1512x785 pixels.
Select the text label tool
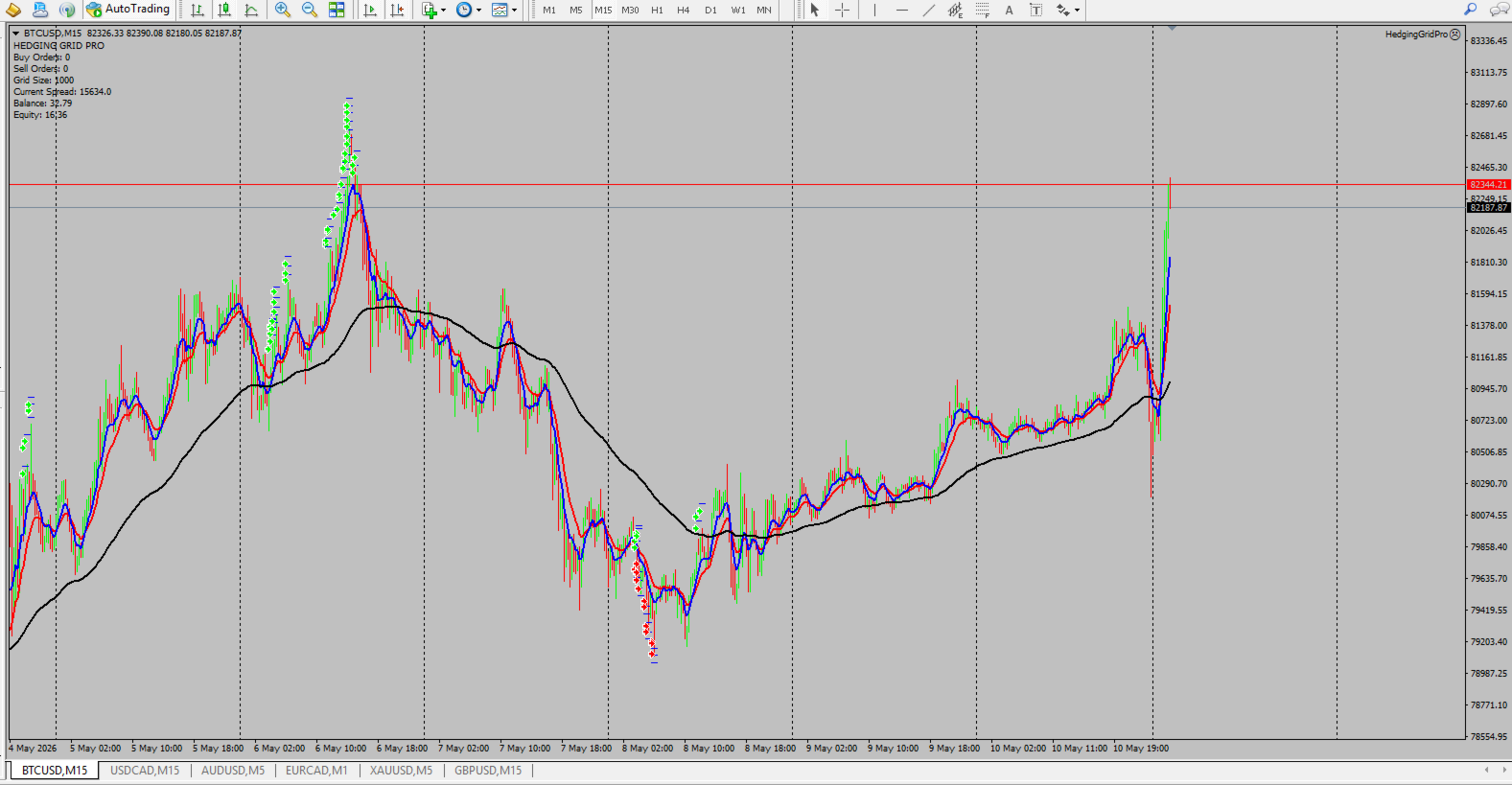point(1035,10)
